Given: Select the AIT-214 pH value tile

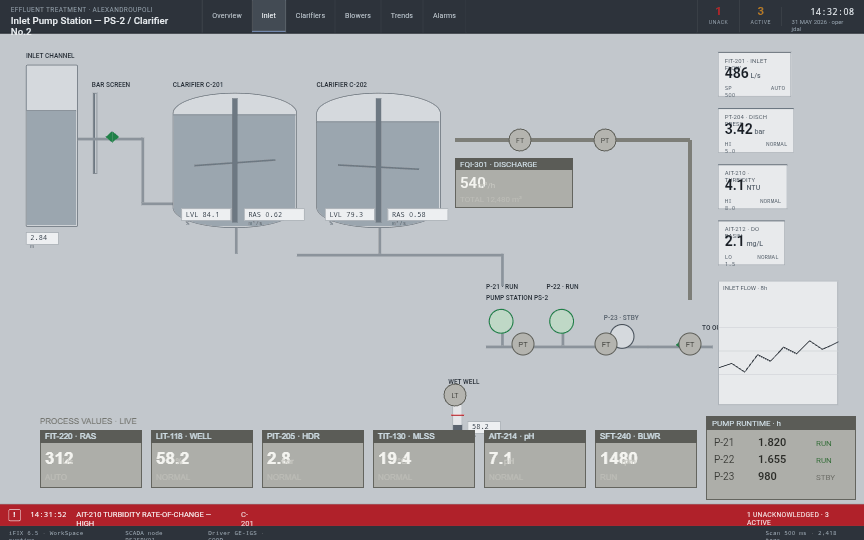Looking at the screenshot, I should click(535, 459).
